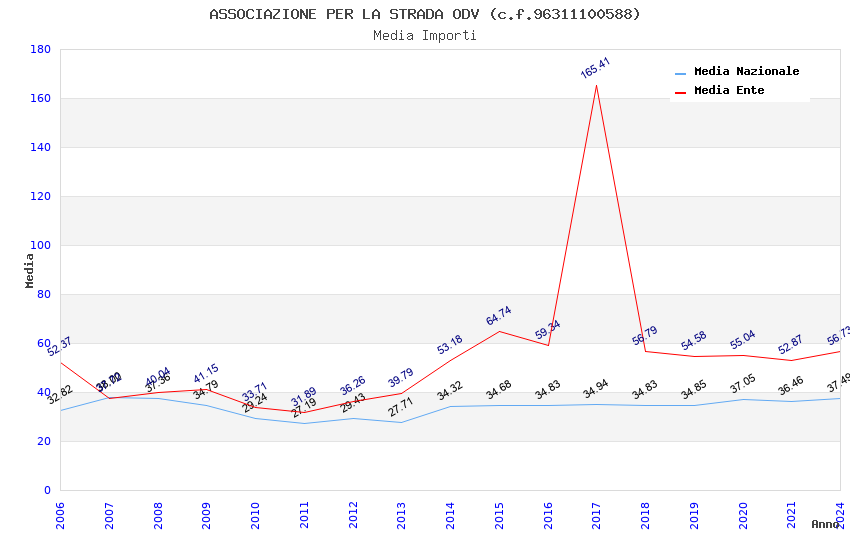Click the 100 y-axis tick label
Screen dimensions: 850x550
point(41,245)
